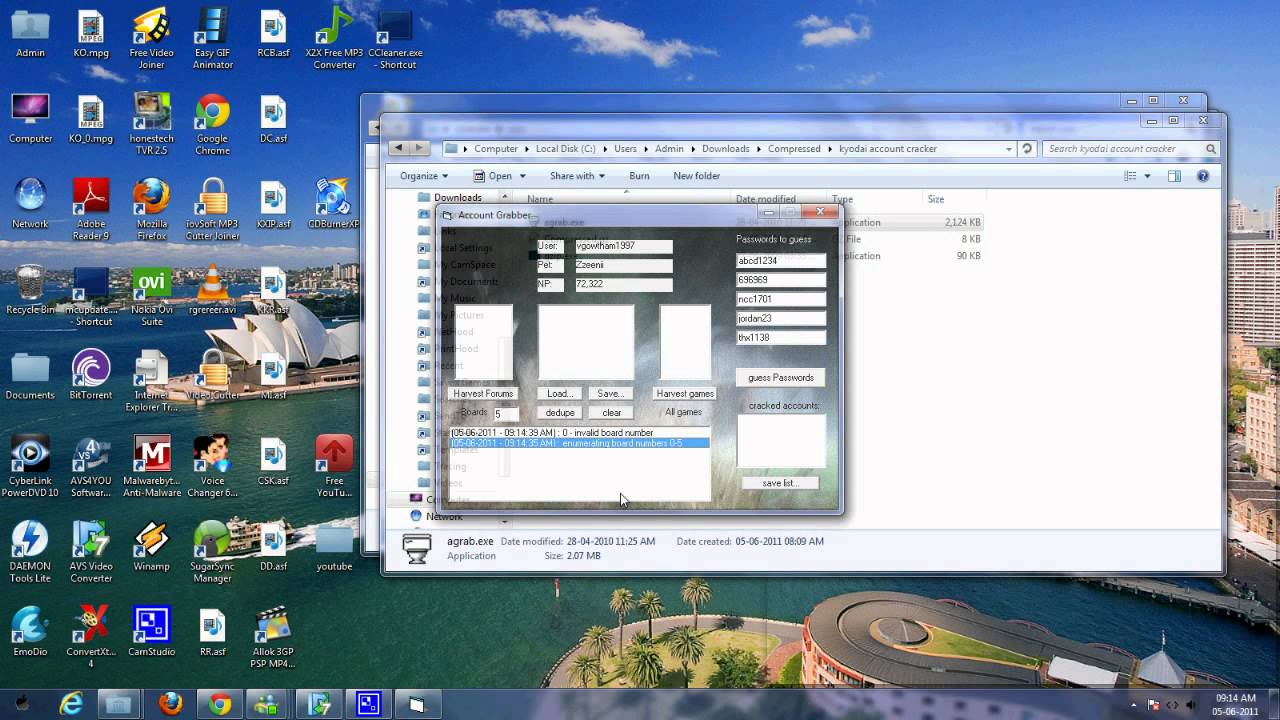The image size is (1280, 720).
Task: Click the dedupe button
Action: click(560, 412)
